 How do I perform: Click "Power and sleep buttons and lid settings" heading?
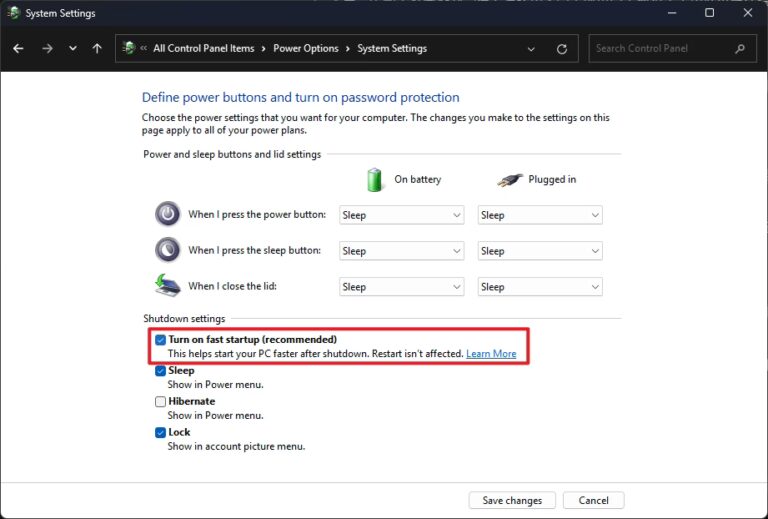[x=232, y=154]
